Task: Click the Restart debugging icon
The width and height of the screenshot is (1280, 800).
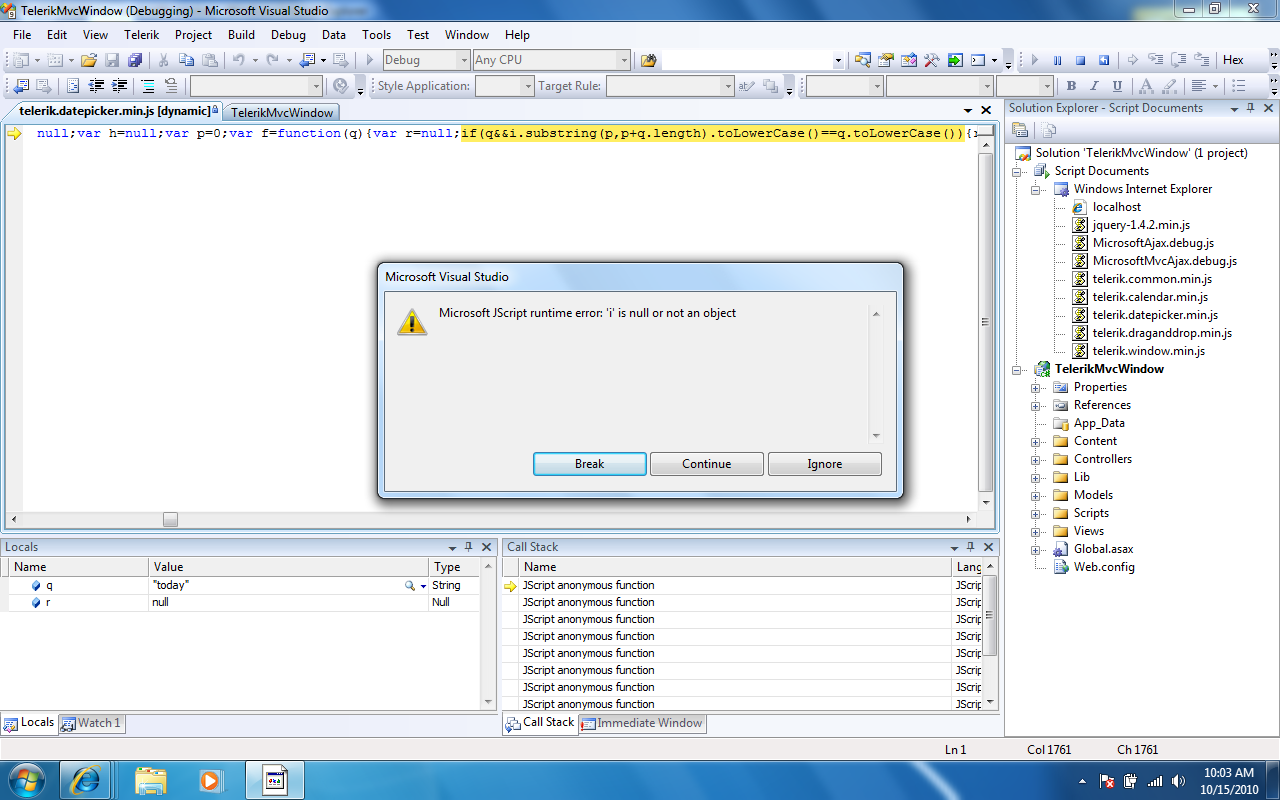Action: (x=1104, y=60)
